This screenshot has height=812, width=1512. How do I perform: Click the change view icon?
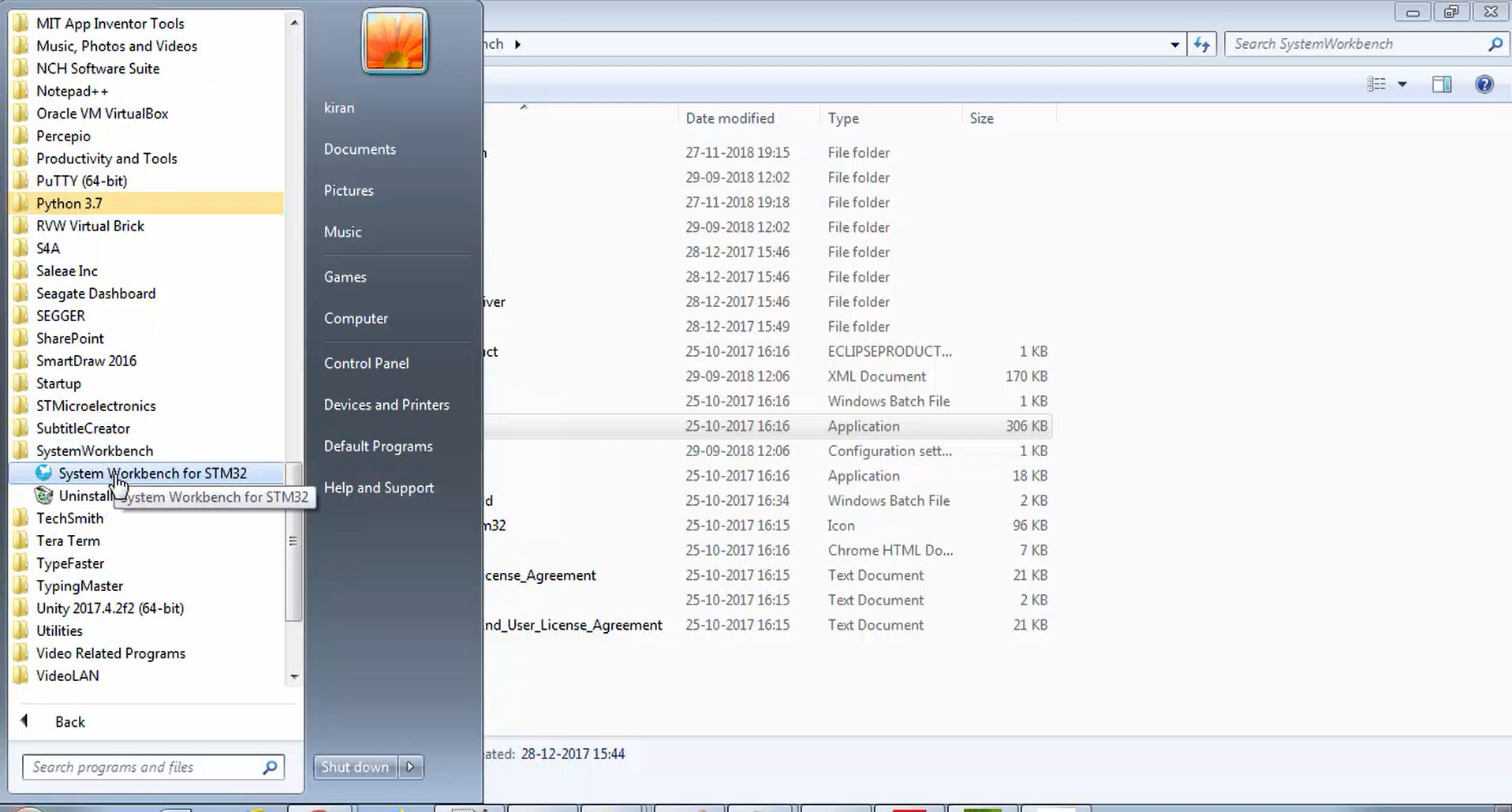tap(1376, 84)
